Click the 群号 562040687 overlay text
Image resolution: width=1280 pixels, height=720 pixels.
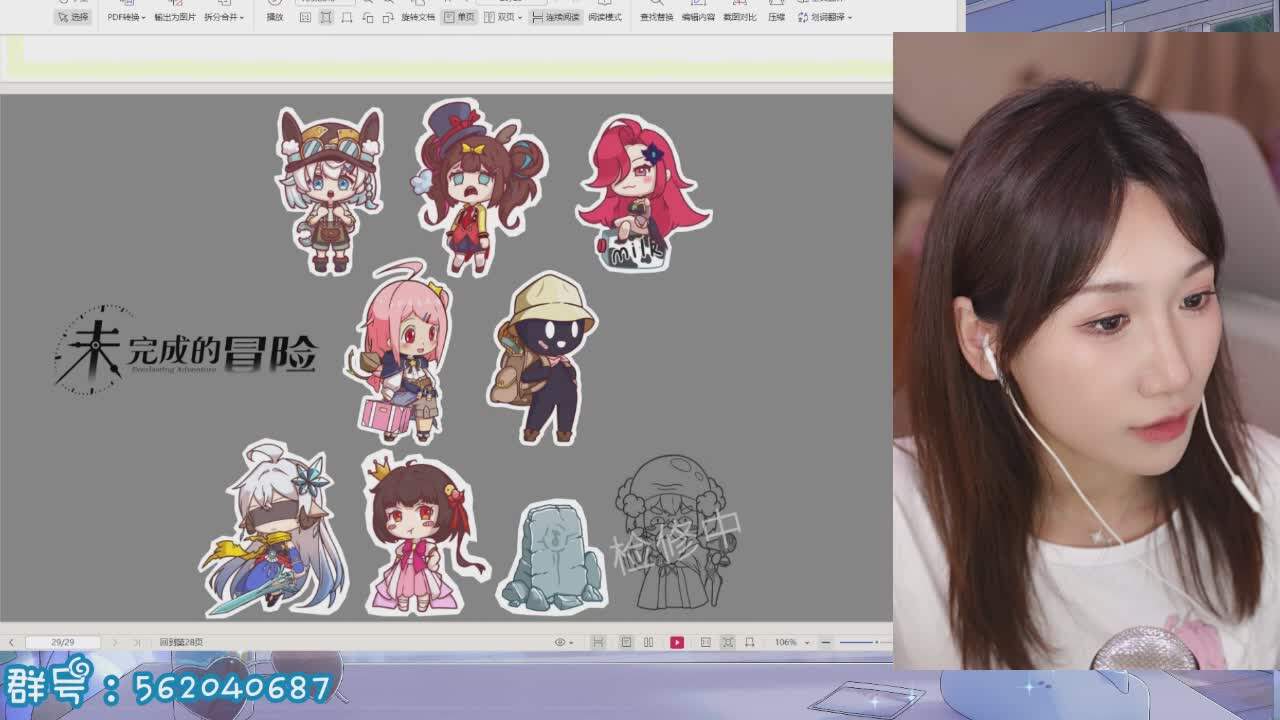pyautogui.click(x=169, y=687)
